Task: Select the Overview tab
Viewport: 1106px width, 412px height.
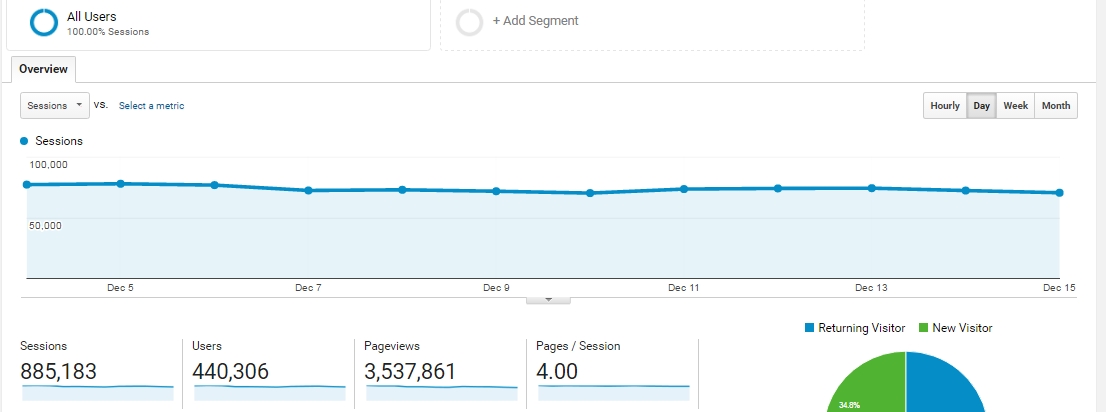Action: pyautogui.click(x=44, y=69)
